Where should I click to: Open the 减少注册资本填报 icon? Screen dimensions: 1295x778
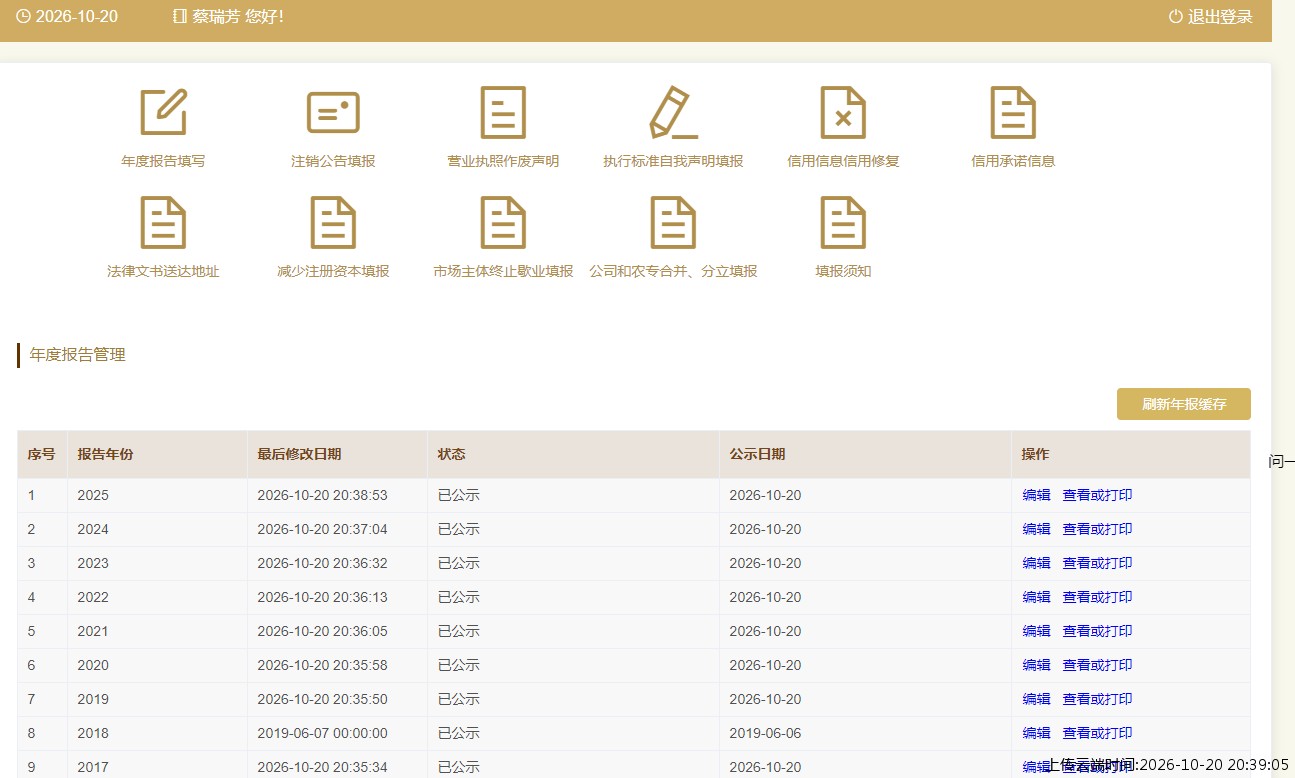tap(333, 222)
